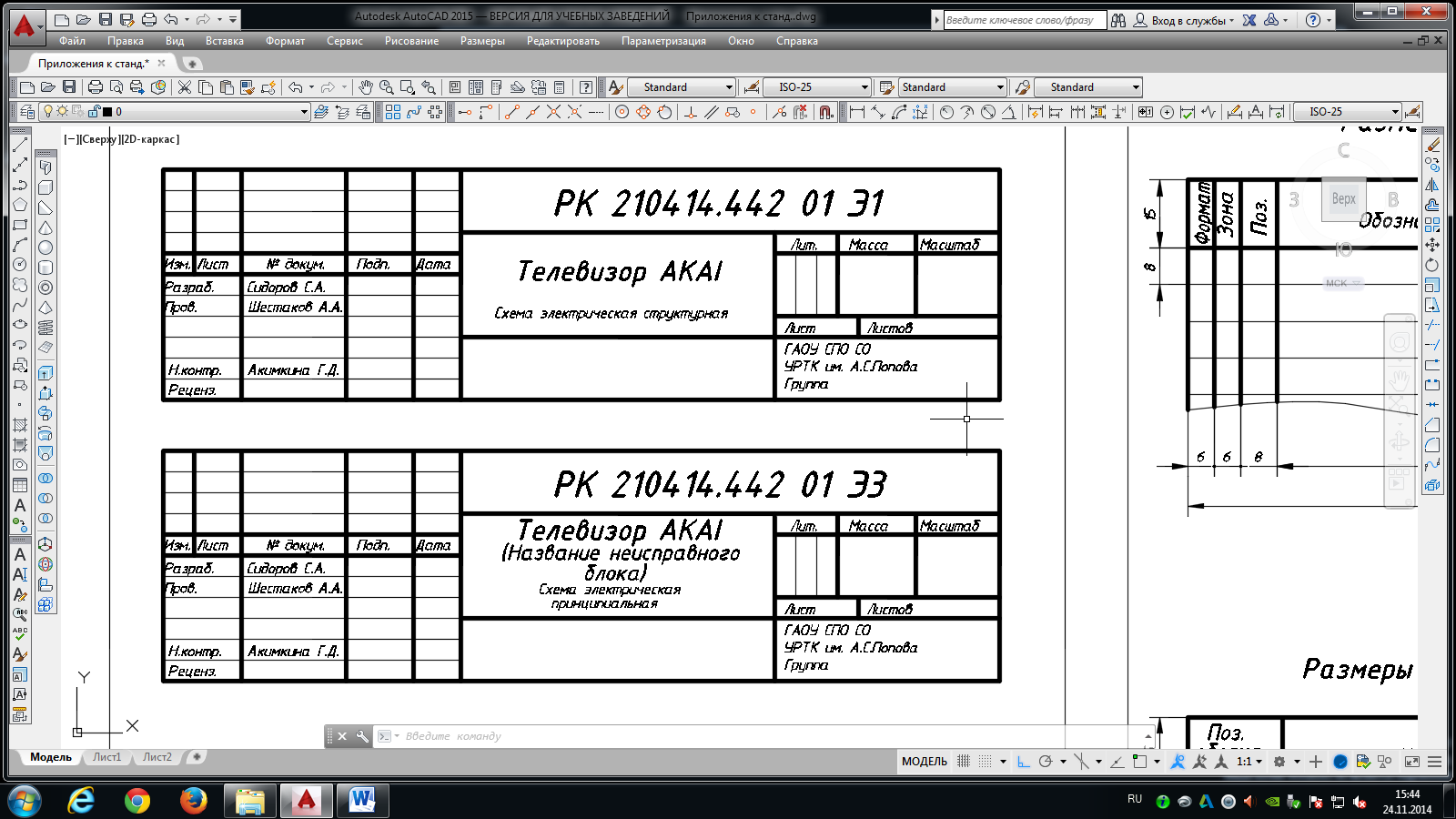
Task: Select the Pan hand tool
Action: point(365,87)
